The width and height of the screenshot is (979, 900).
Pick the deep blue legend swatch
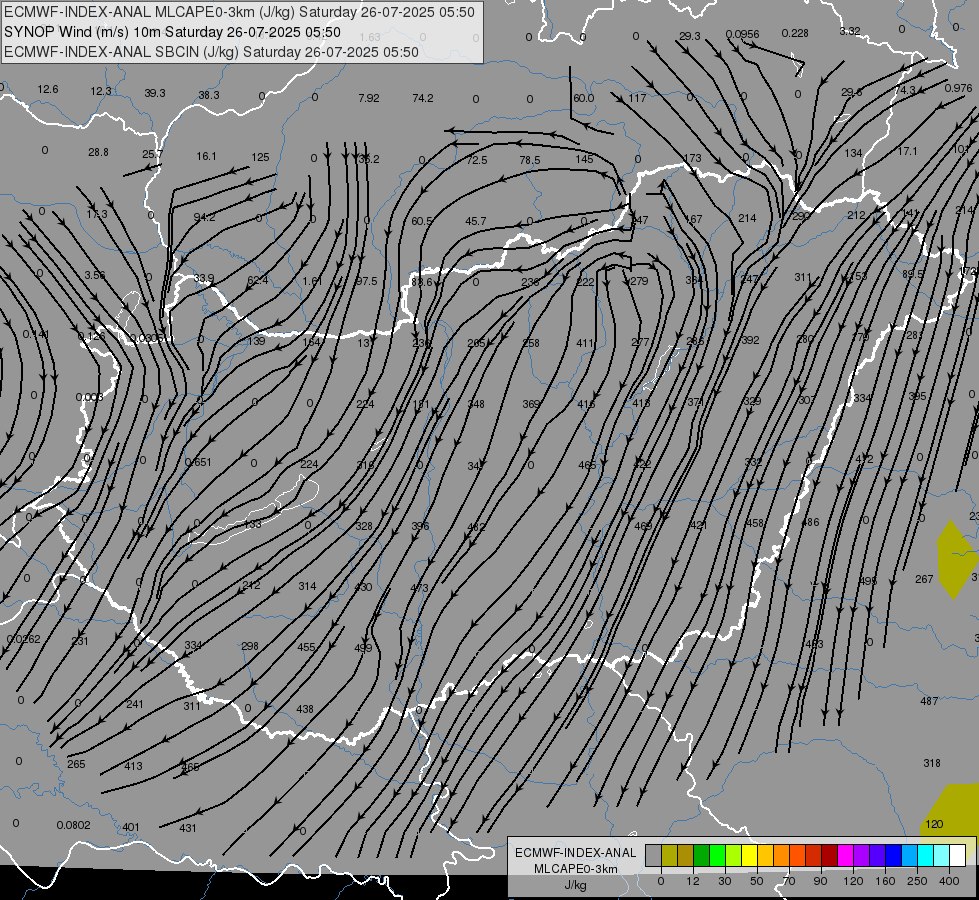(x=894, y=855)
